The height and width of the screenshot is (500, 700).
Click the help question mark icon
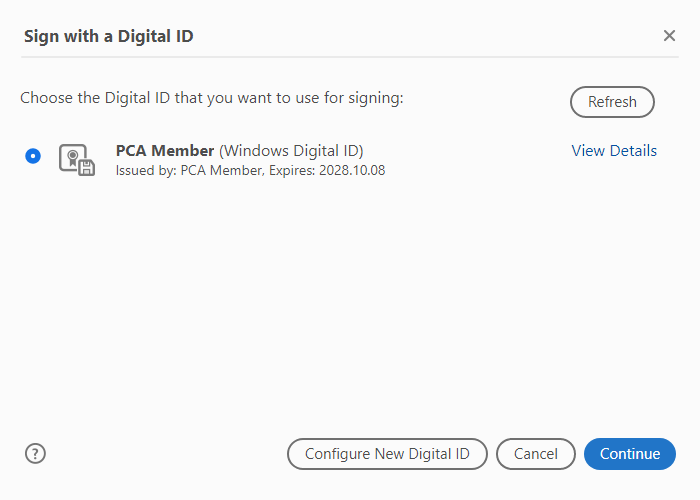coord(36,453)
